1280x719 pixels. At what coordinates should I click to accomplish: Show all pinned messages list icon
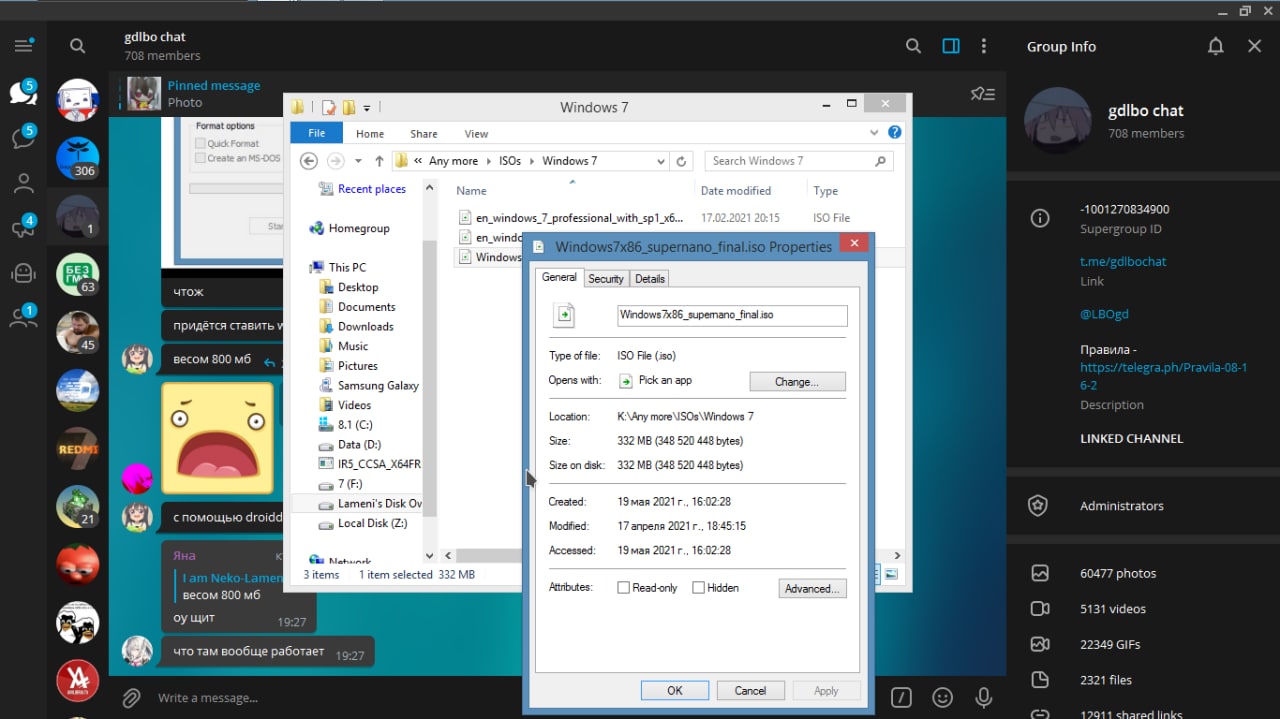pyautogui.click(x=982, y=94)
